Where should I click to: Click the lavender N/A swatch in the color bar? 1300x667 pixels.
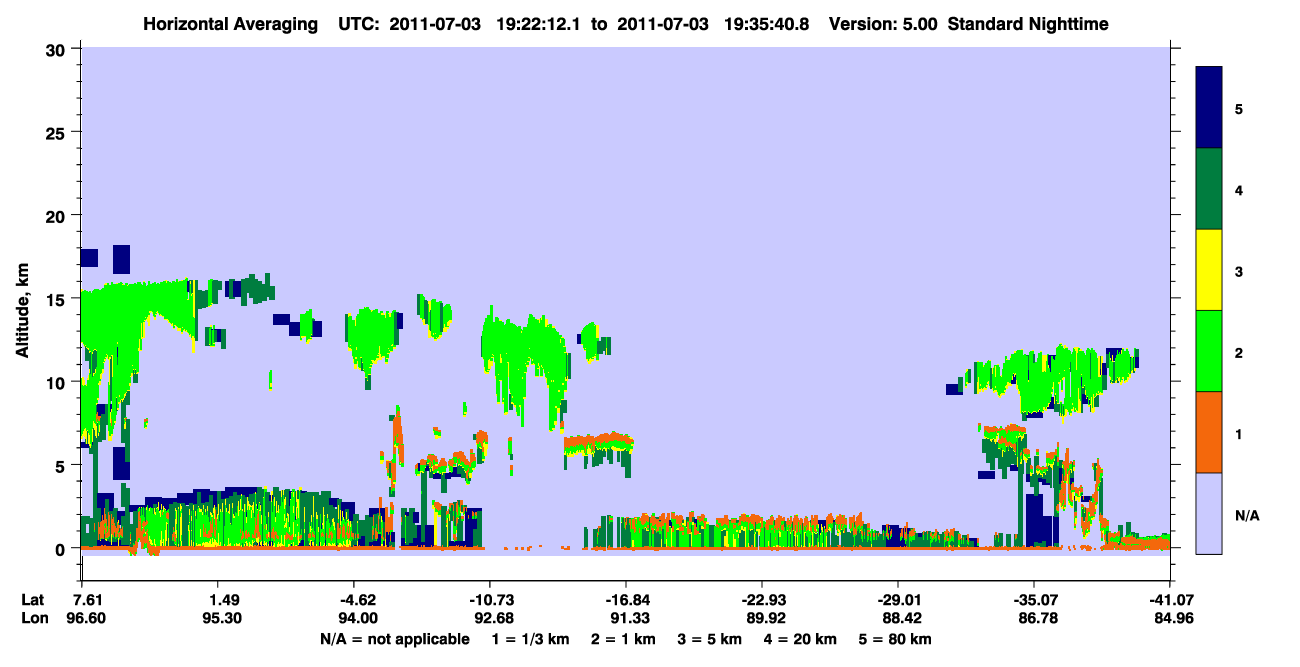point(1209,513)
